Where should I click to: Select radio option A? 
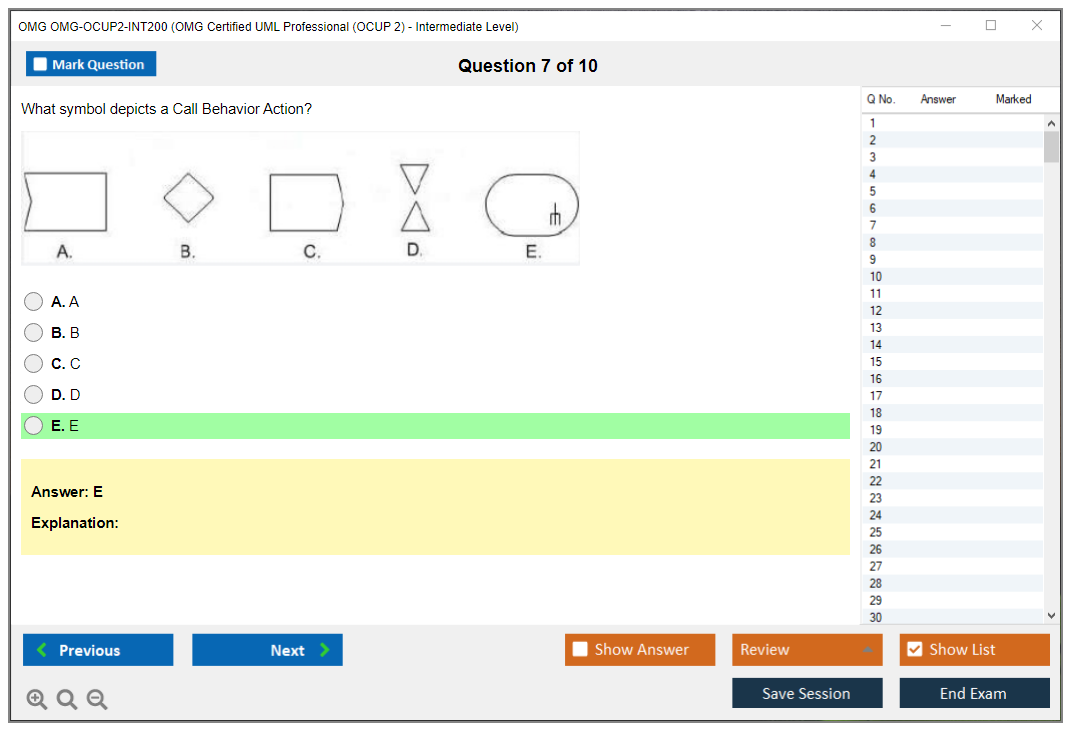pos(34,302)
